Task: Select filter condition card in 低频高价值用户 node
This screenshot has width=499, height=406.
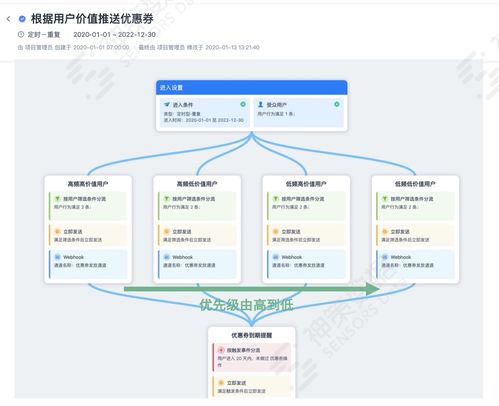Action: 306,206
